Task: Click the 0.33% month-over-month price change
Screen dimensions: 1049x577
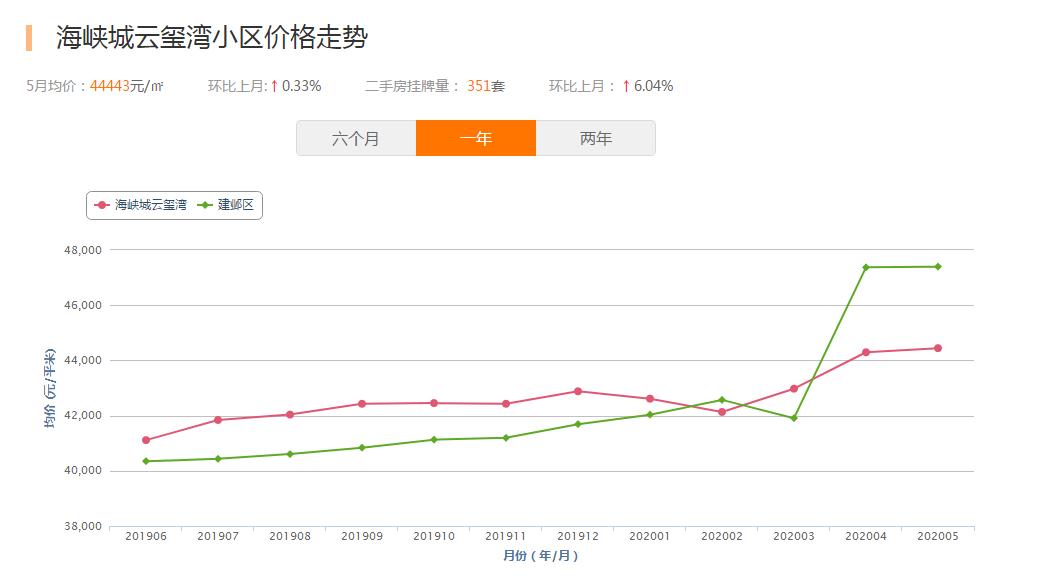Action: (x=301, y=86)
